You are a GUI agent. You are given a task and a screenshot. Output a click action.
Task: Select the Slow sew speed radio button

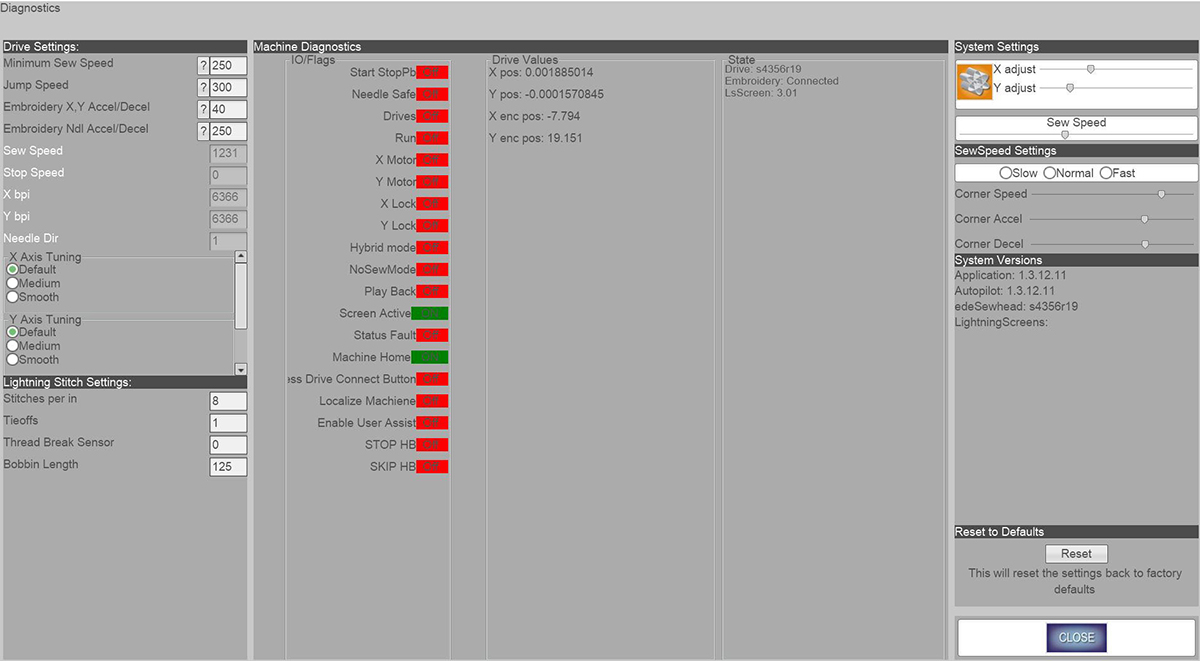click(1005, 173)
